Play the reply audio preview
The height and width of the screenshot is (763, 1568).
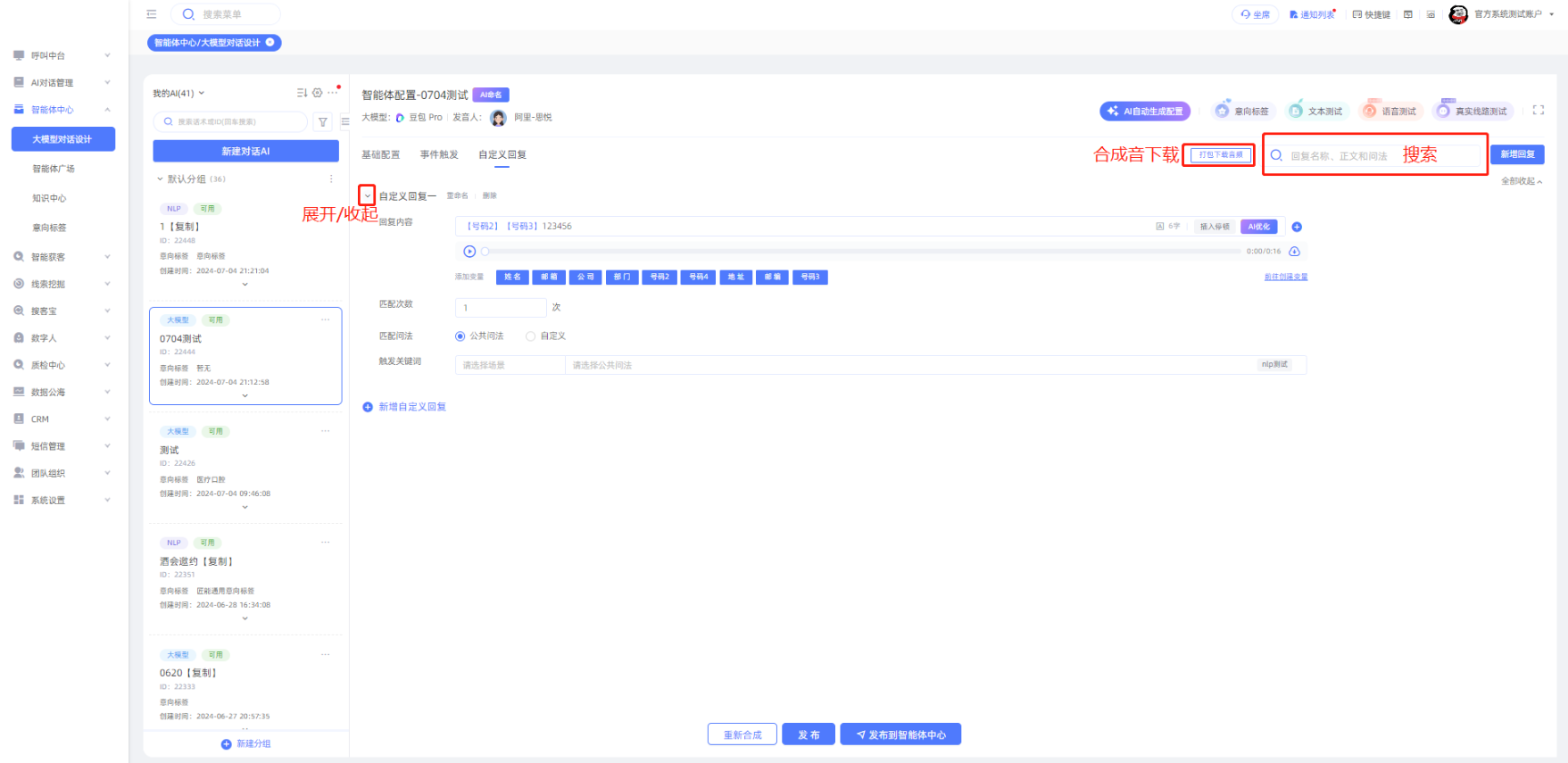pyautogui.click(x=469, y=252)
